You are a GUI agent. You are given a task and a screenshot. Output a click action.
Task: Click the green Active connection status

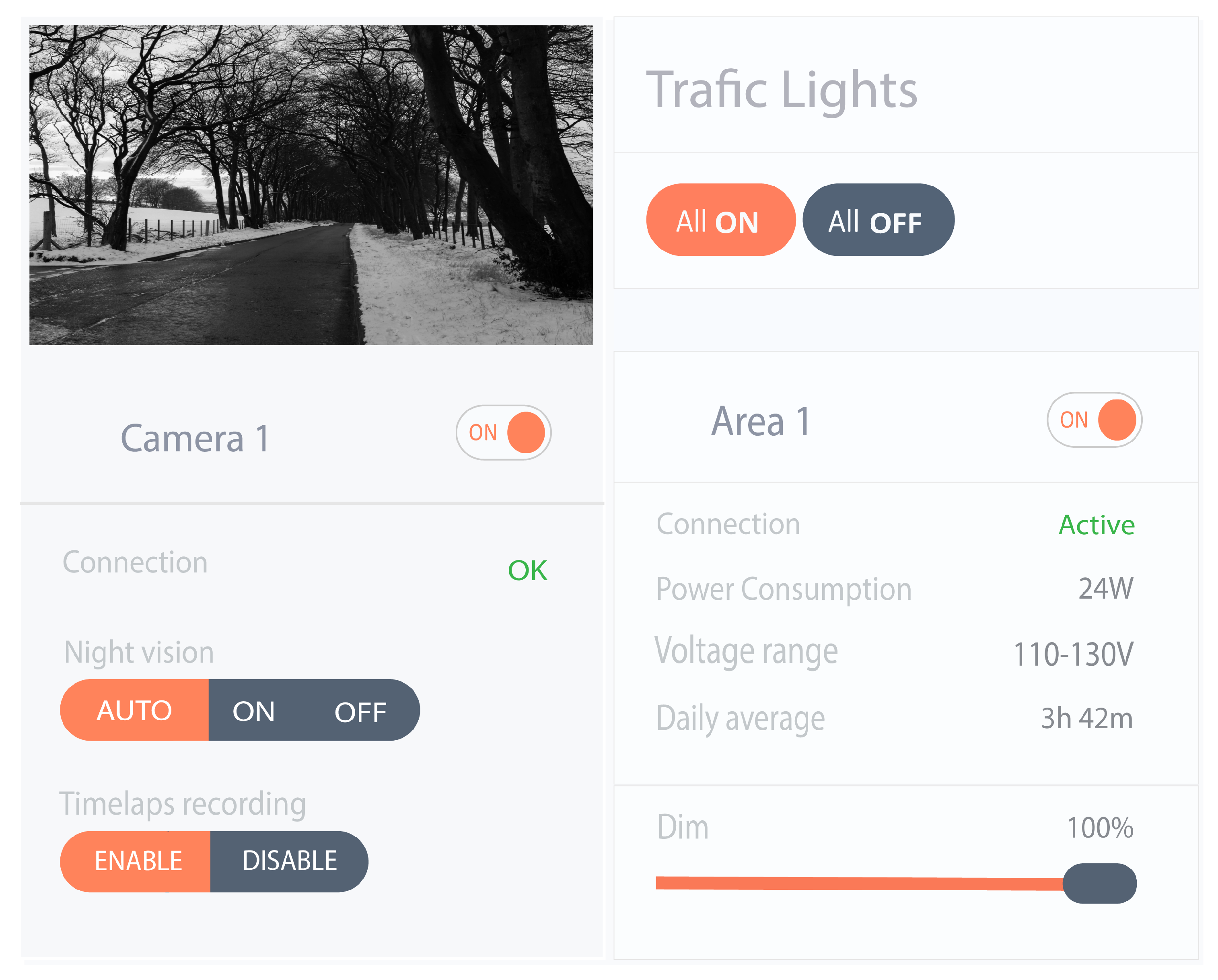(x=1096, y=525)
